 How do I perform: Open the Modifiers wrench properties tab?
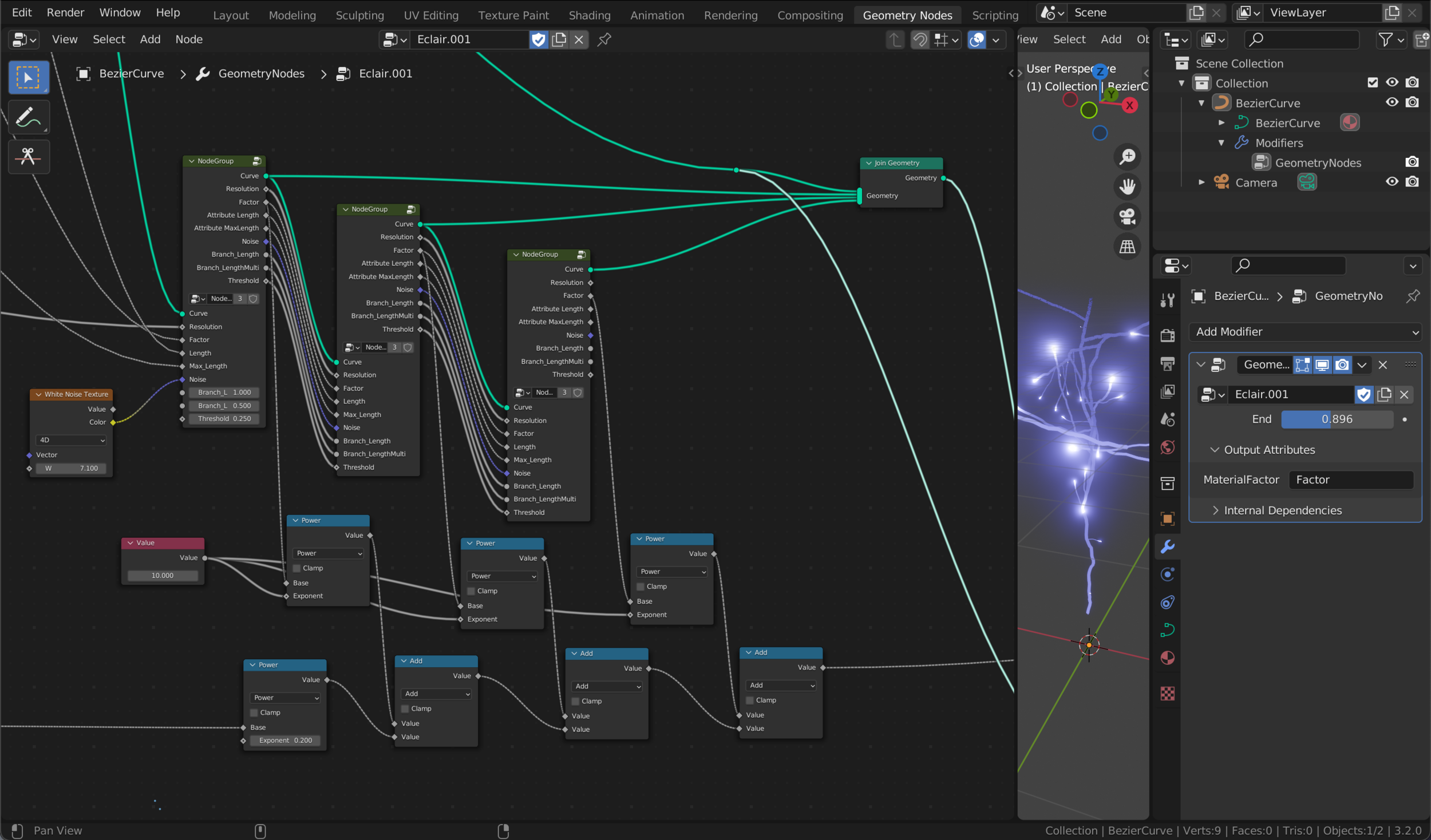click(1167, 546)
